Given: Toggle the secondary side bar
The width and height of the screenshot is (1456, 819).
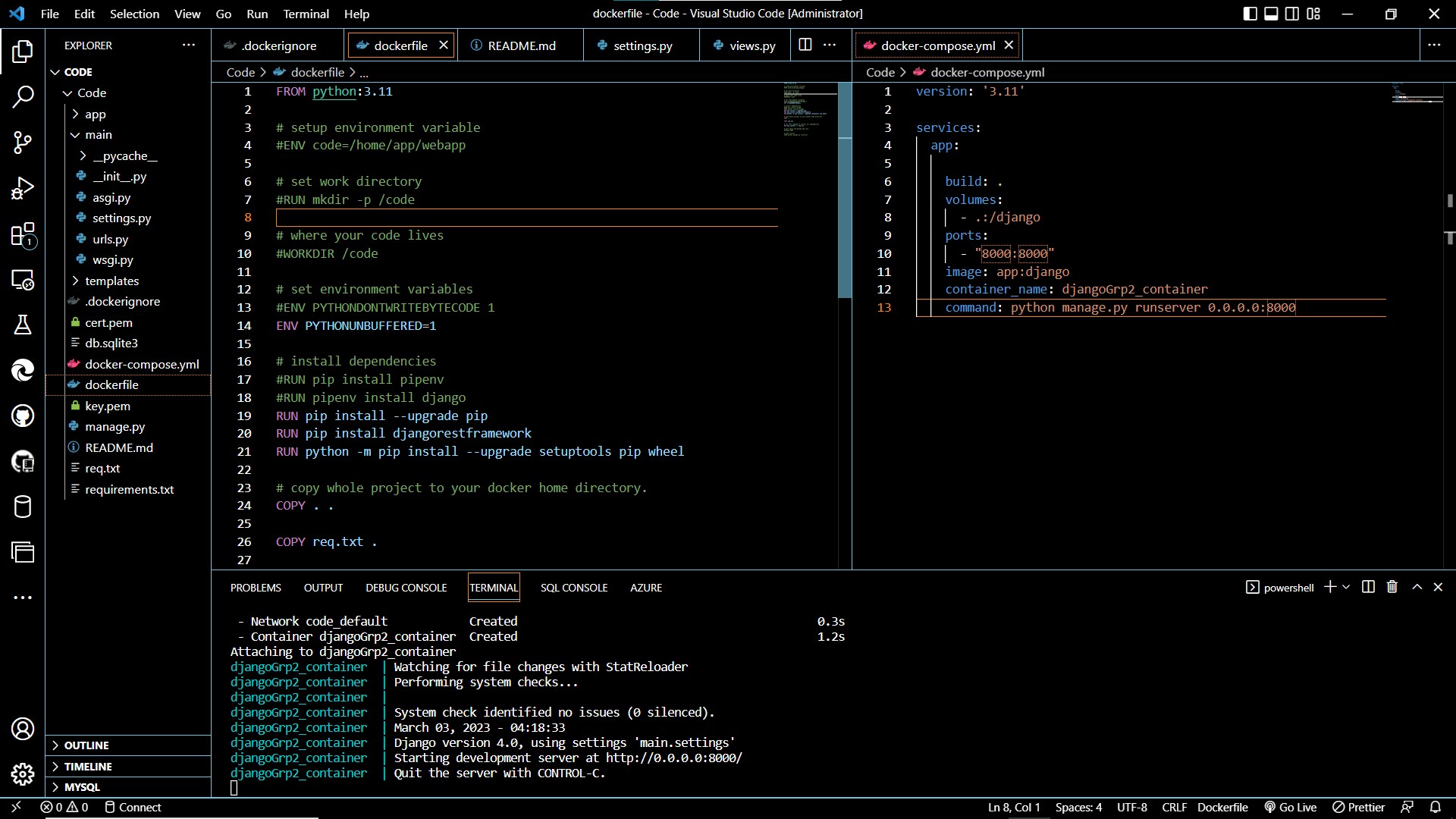Looking at the screenshot, I should coord(1292,14).
